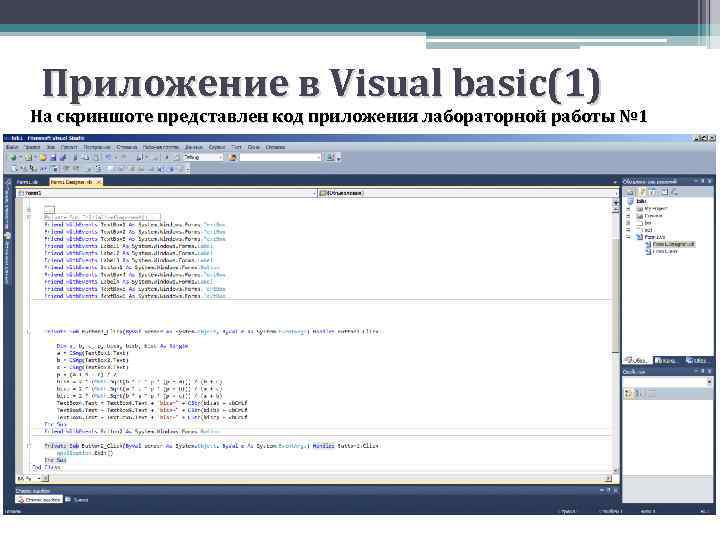Click the Show All Files icon in Solution Explorer
This screenshot has height=540, width=720.
pos(643,192)
